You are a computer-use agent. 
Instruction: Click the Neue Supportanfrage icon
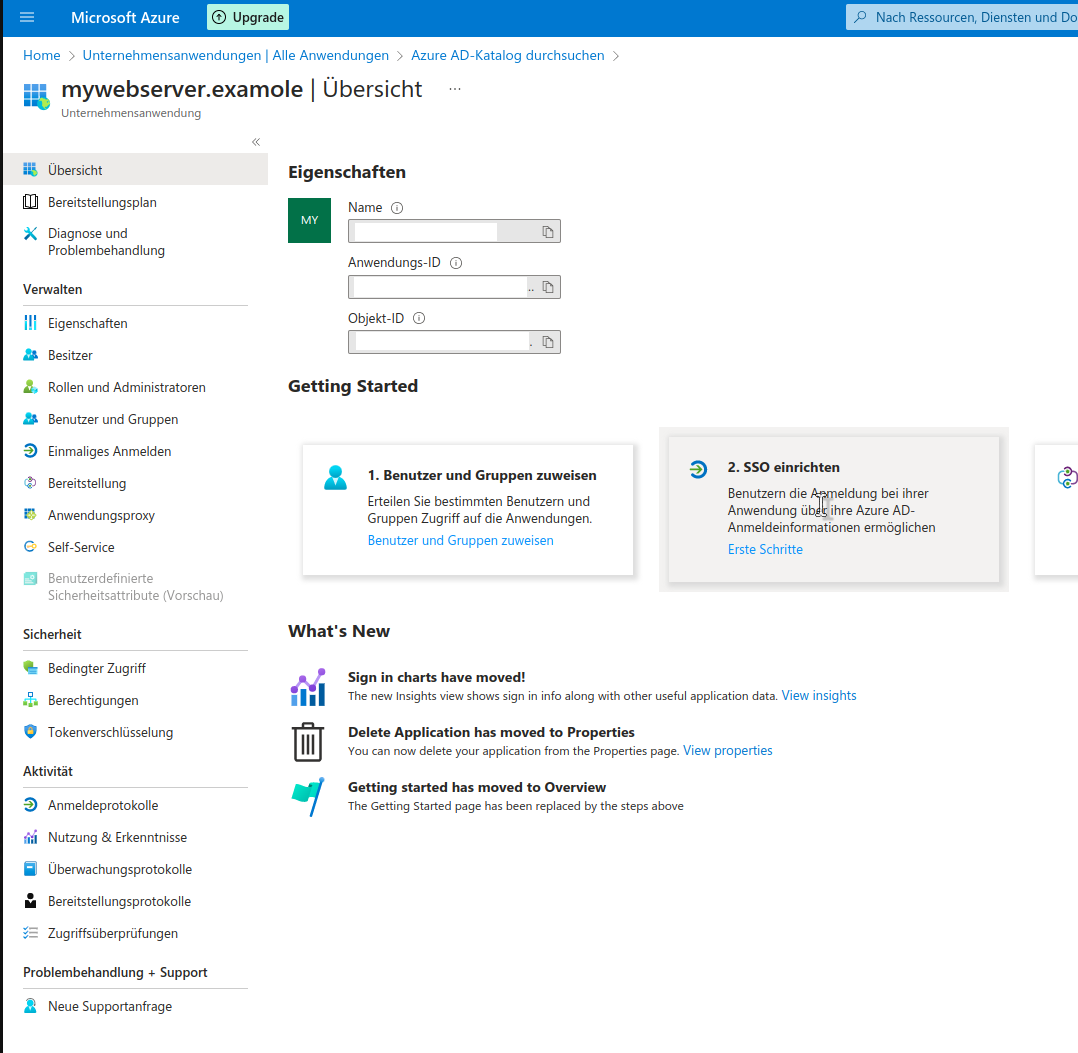tap(30, 1006)
